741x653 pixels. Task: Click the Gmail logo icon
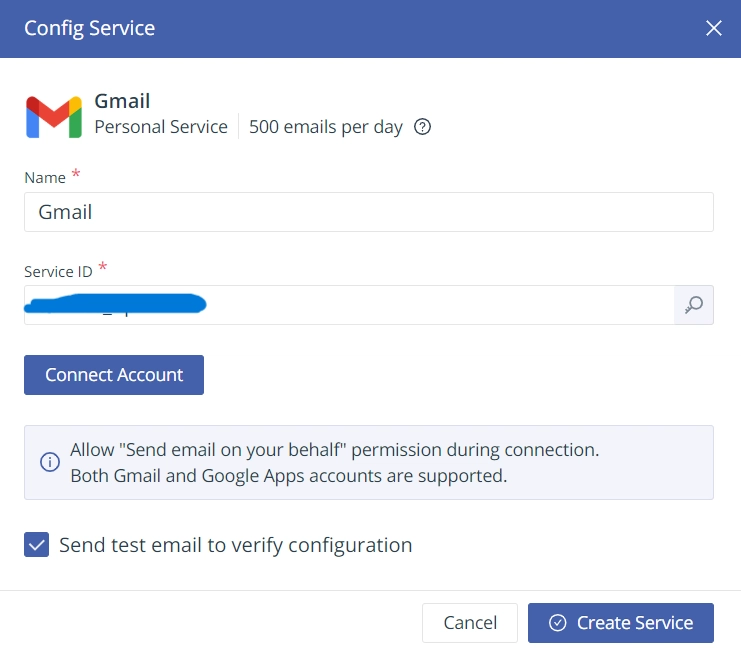pos(54,117)
